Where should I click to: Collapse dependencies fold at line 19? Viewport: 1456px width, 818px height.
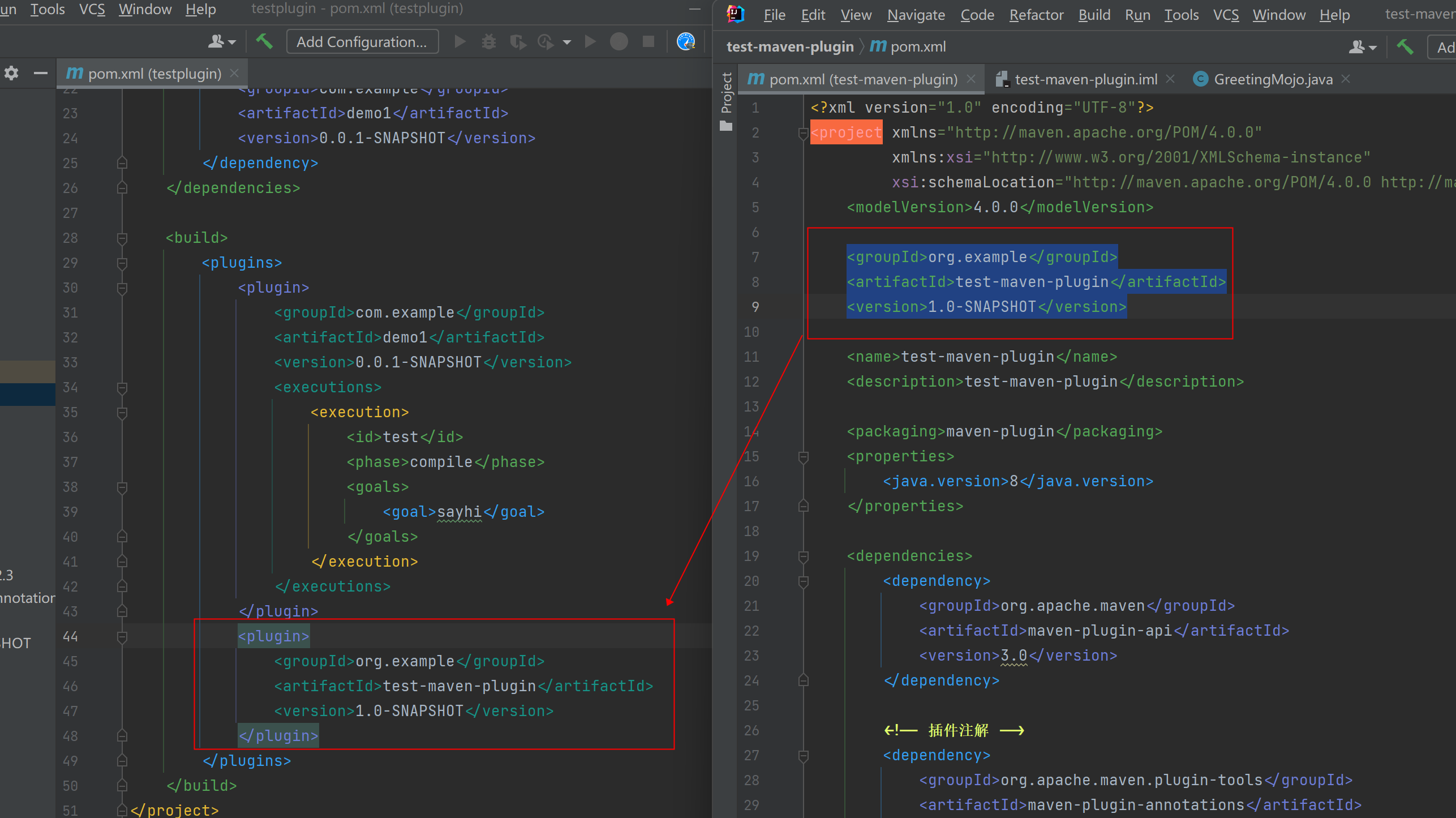coord(803,556)
